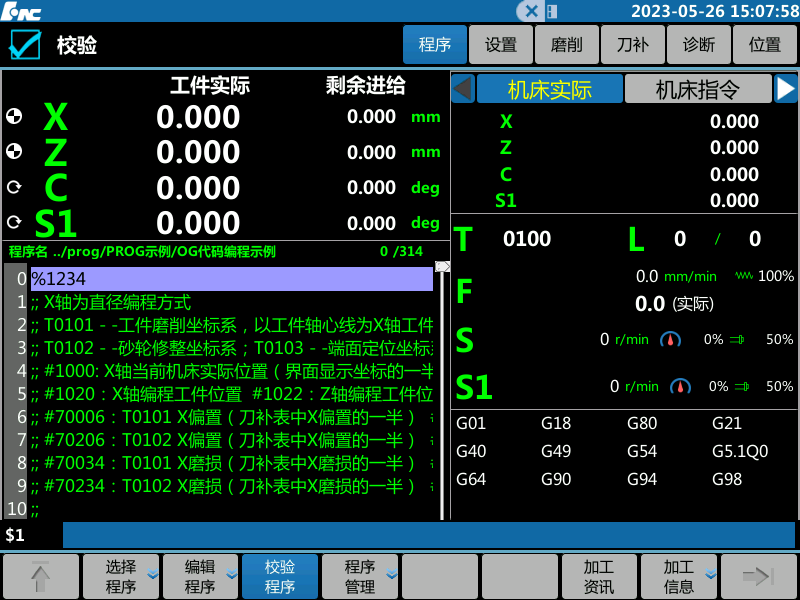Click the $1 command input field
Screen dimensions: 800x600
click(x=430, y=535)
